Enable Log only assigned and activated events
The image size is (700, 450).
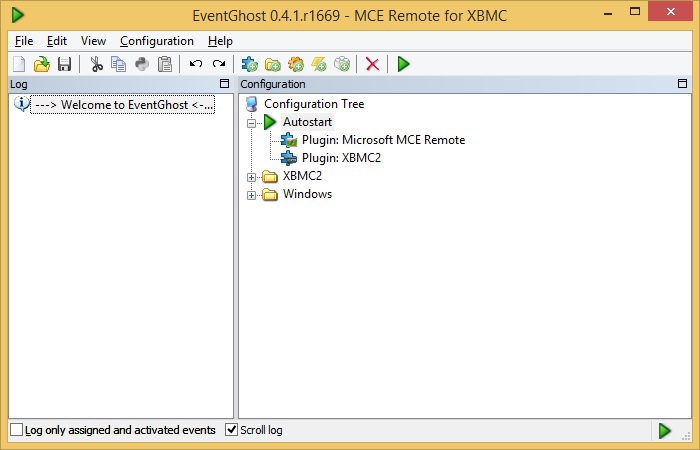tap(17, 430)
